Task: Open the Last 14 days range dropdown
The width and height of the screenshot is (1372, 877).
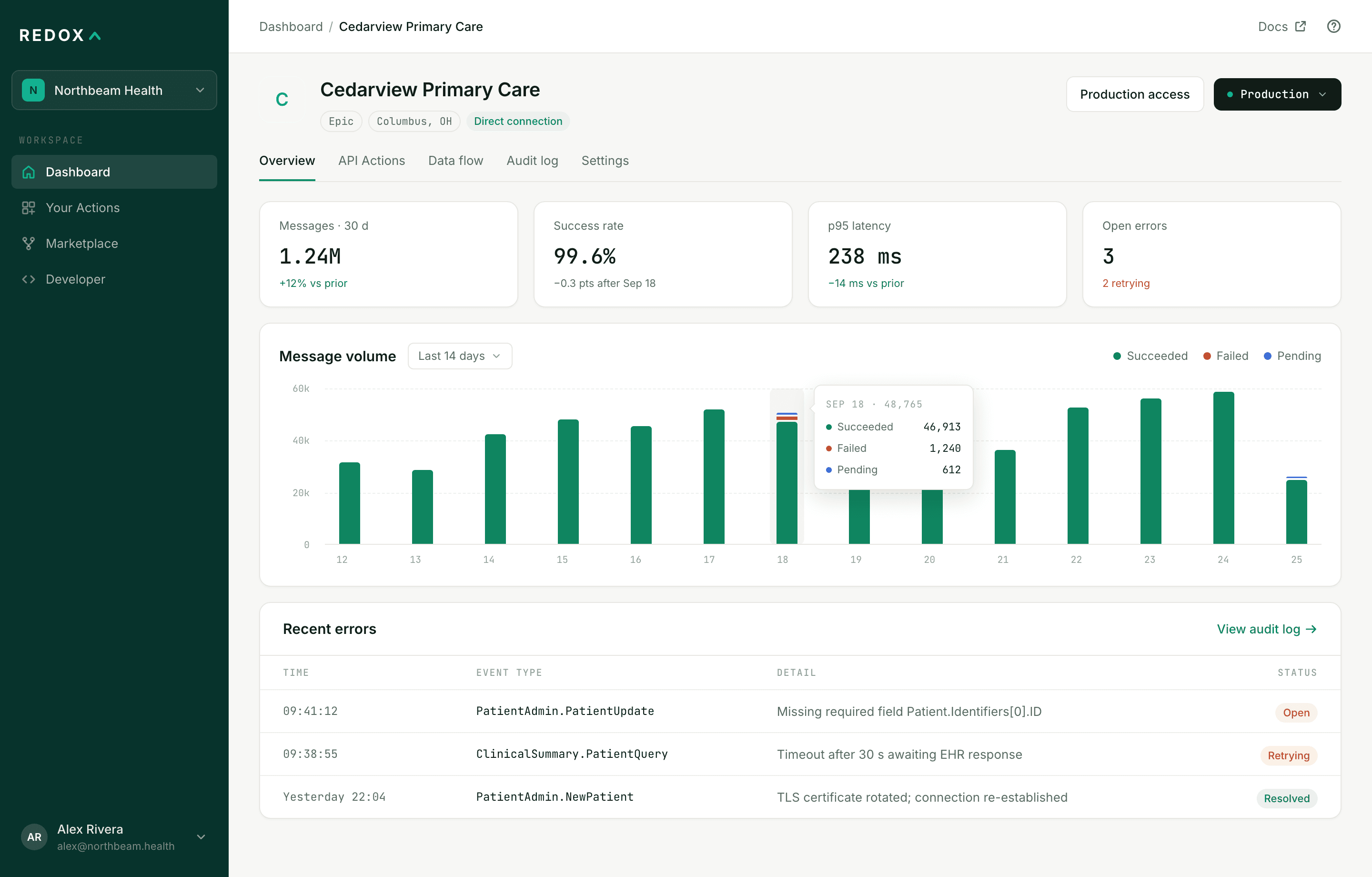Action: pyautogui.click(x=460, y=356)
